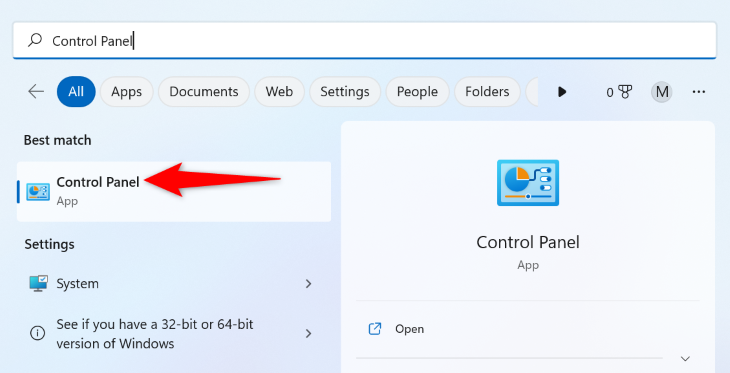Switch to the Settings filter

(345, 92)
